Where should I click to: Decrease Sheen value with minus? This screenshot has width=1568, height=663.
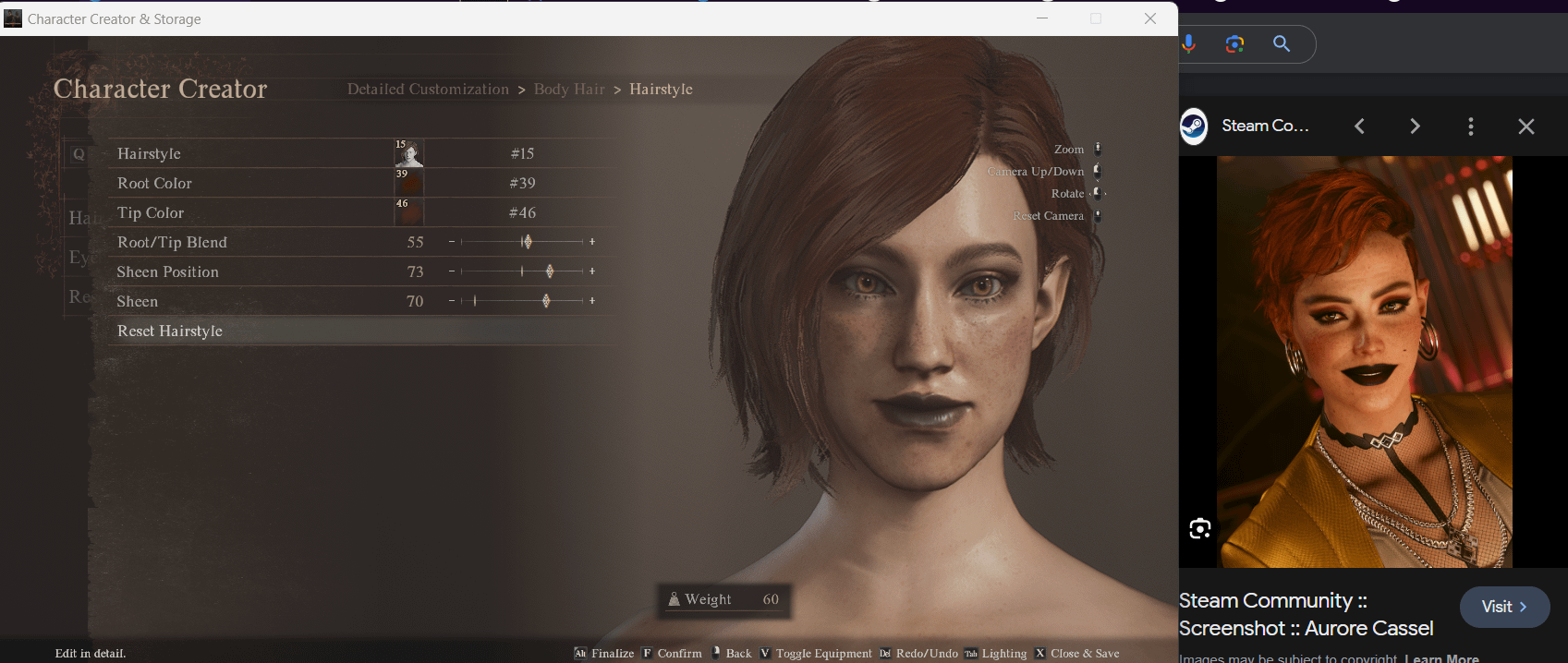point(452,301)
